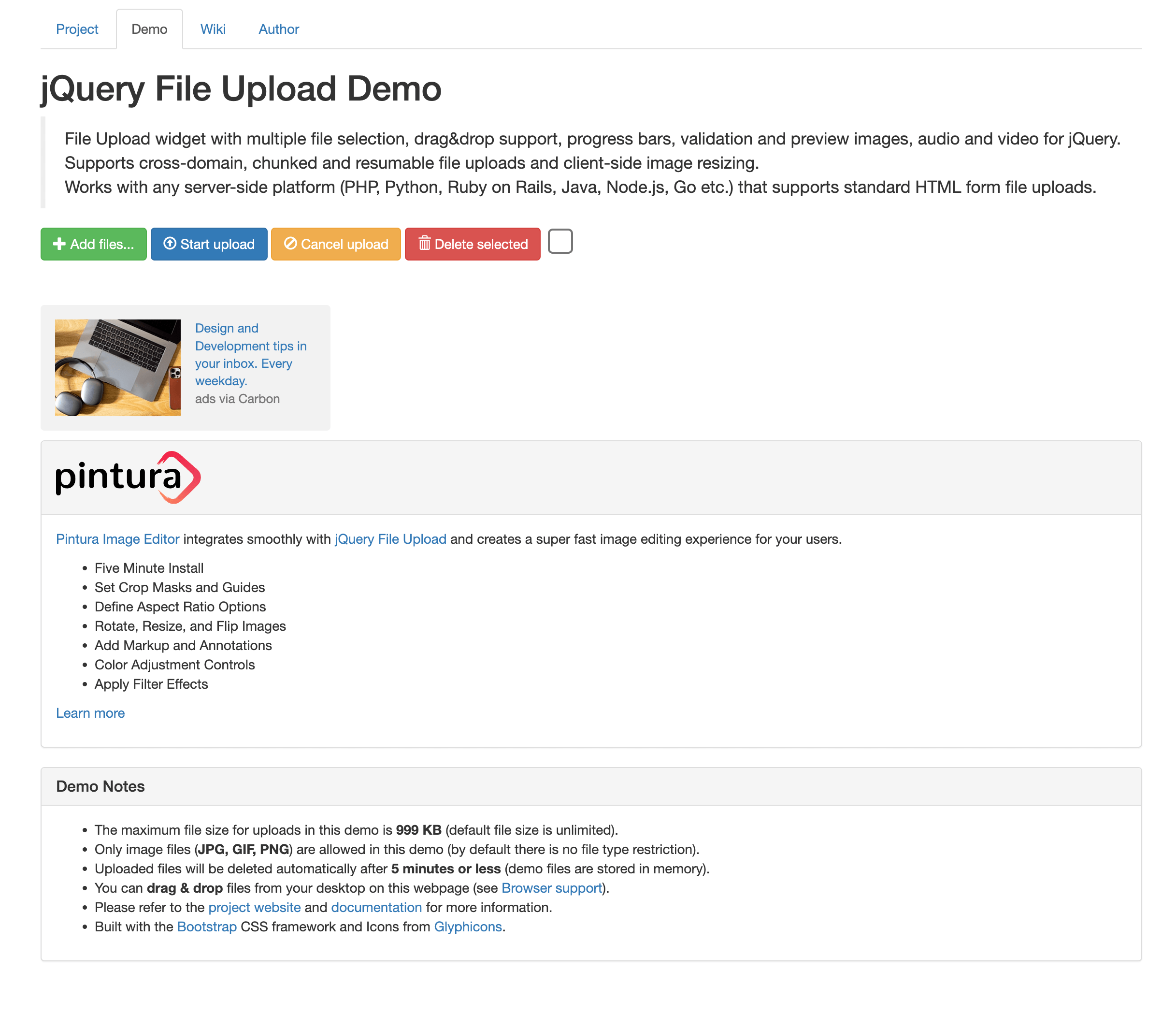Open the Design and Development tips ad link
Viewport: 1176px width, 1014px height.
click(x=250, y=354)
